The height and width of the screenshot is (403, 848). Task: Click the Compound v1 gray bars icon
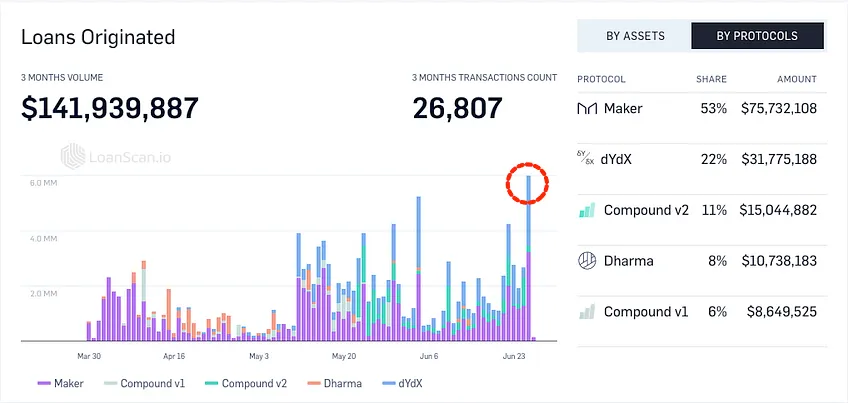(x=587, y=312)
